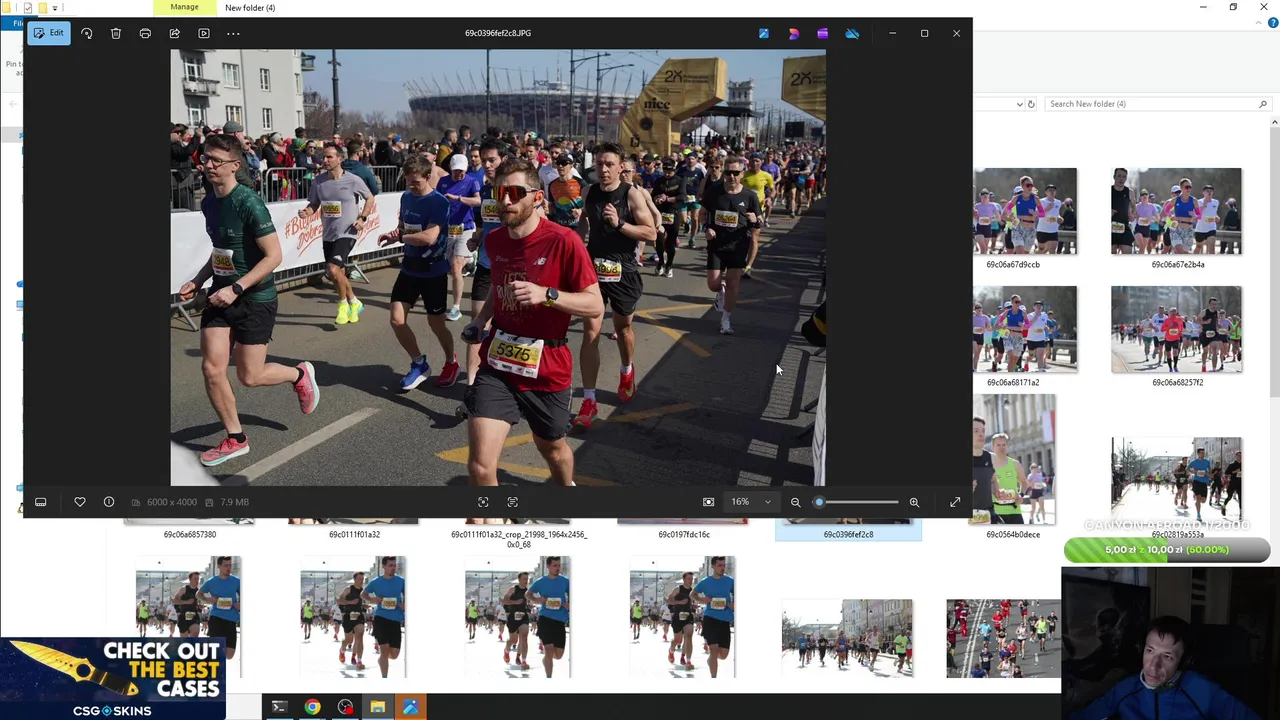Open the Designer icon in Photos title bar
Viewport: 1280px width, 720px height.
[x=793, y=33]
